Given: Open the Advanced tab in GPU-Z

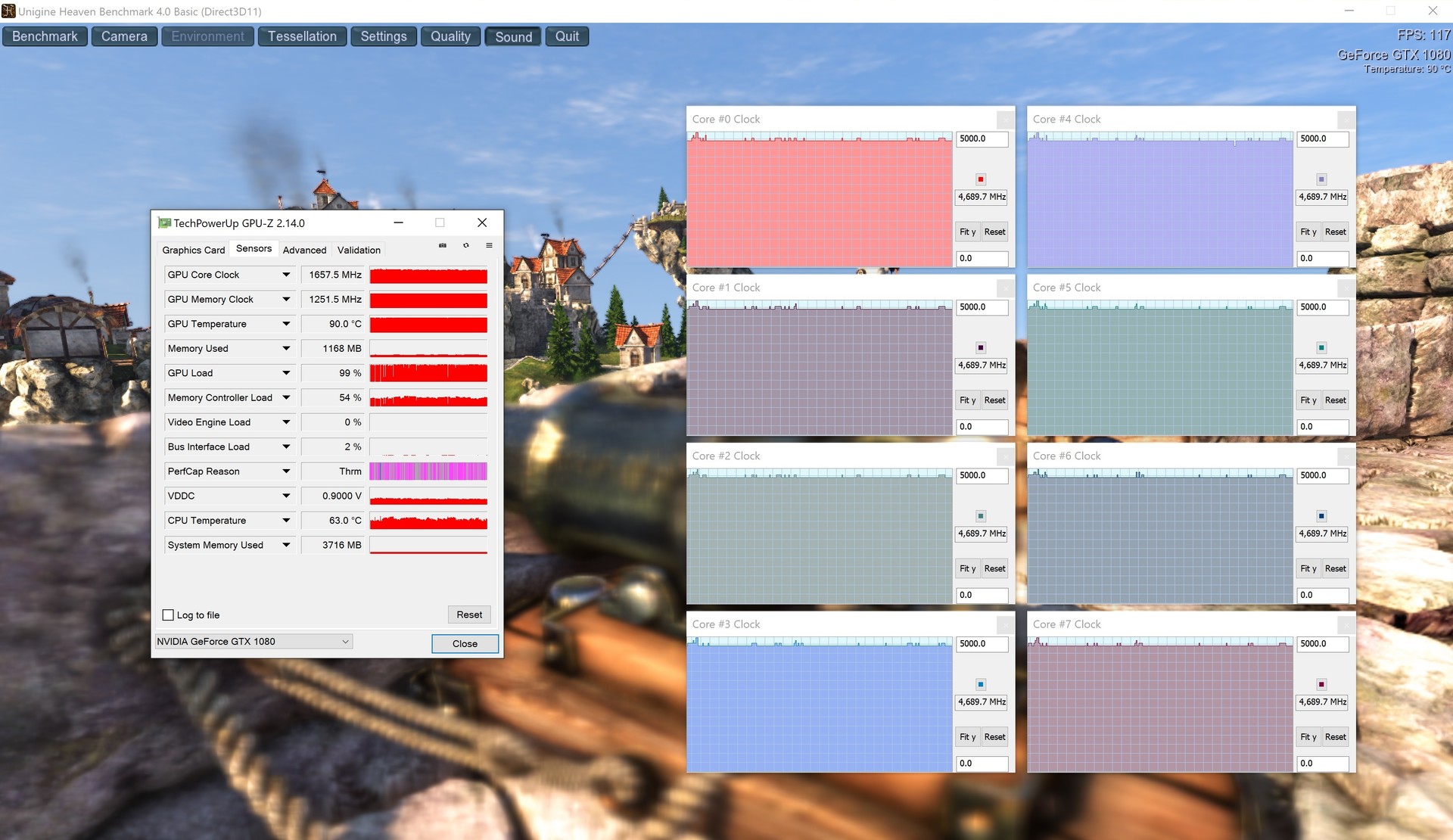Looking at the screenshot, I should (304, 250).
